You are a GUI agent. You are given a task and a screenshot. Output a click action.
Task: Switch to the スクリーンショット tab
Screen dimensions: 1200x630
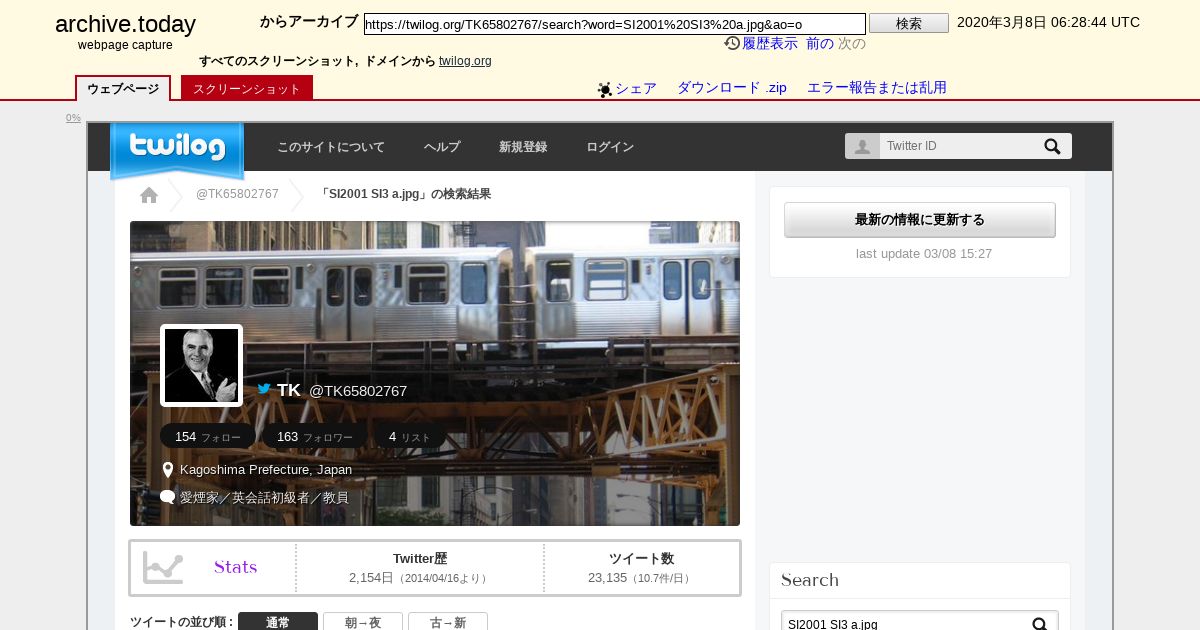coord(247,88)
